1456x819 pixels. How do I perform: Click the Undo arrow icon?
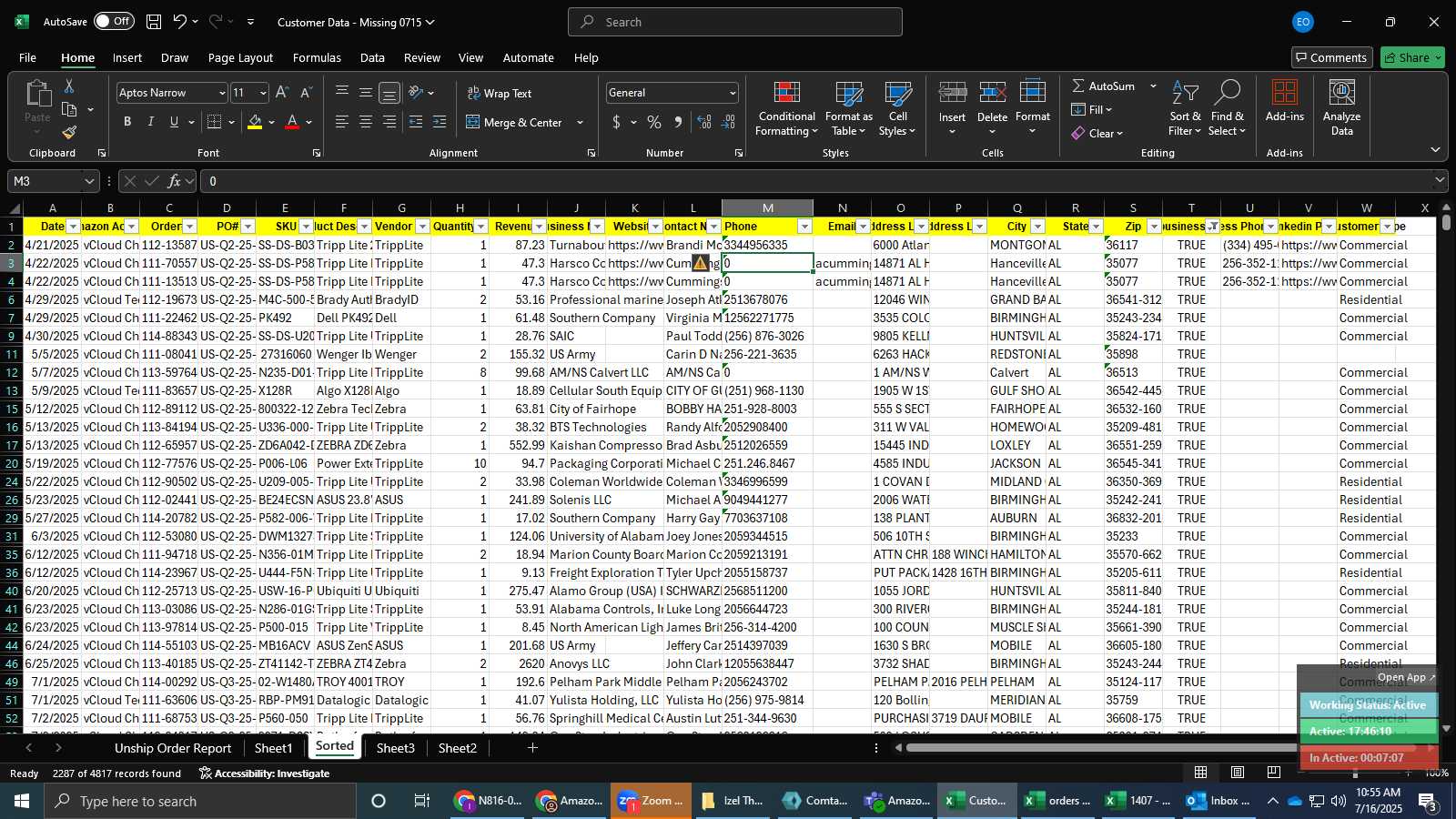180,22
